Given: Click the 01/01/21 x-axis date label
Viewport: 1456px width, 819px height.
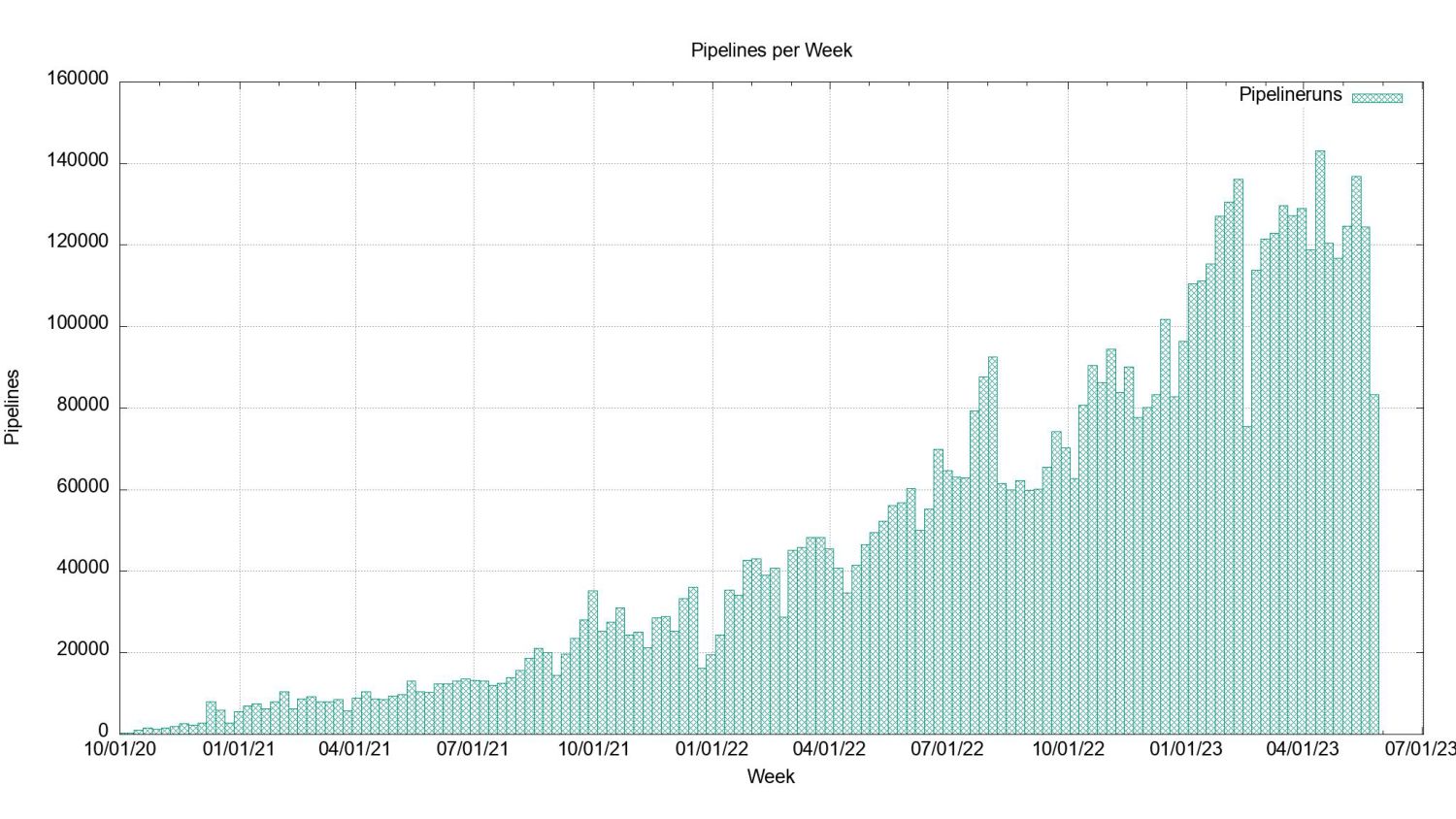Looking at the screenshot, I should point(239,749).
